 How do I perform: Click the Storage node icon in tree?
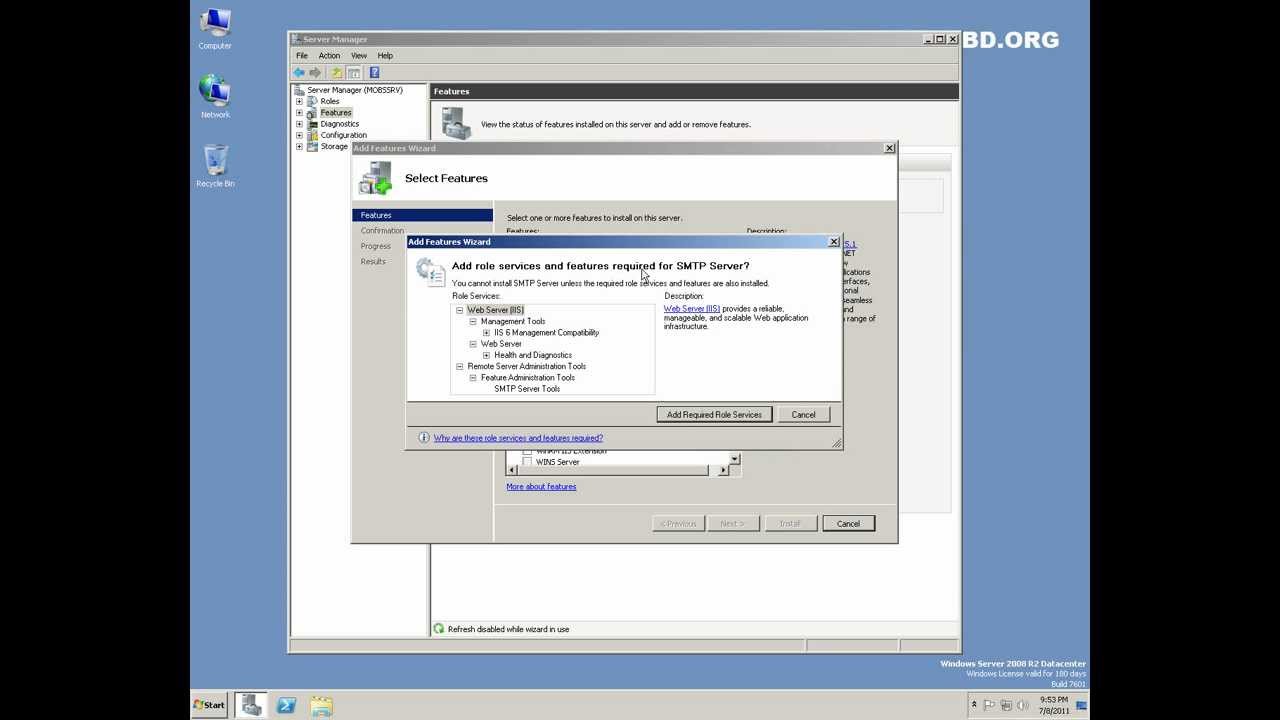tap(312, 146)
